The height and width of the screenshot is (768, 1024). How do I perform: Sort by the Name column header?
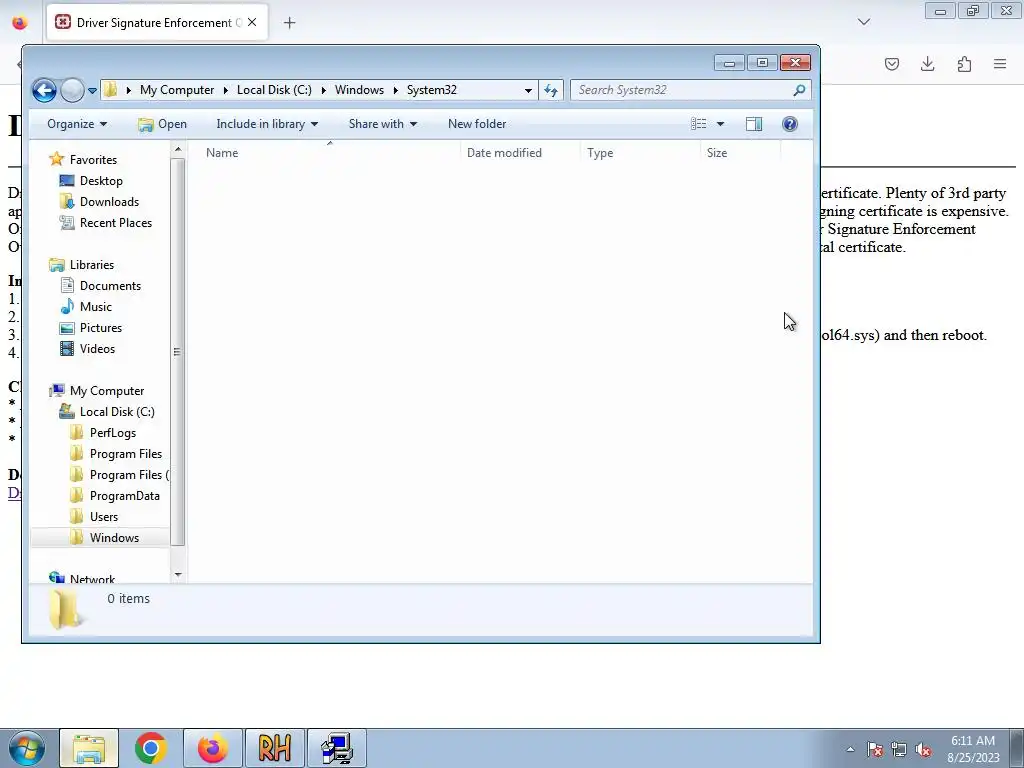click(x=325, y=153)
